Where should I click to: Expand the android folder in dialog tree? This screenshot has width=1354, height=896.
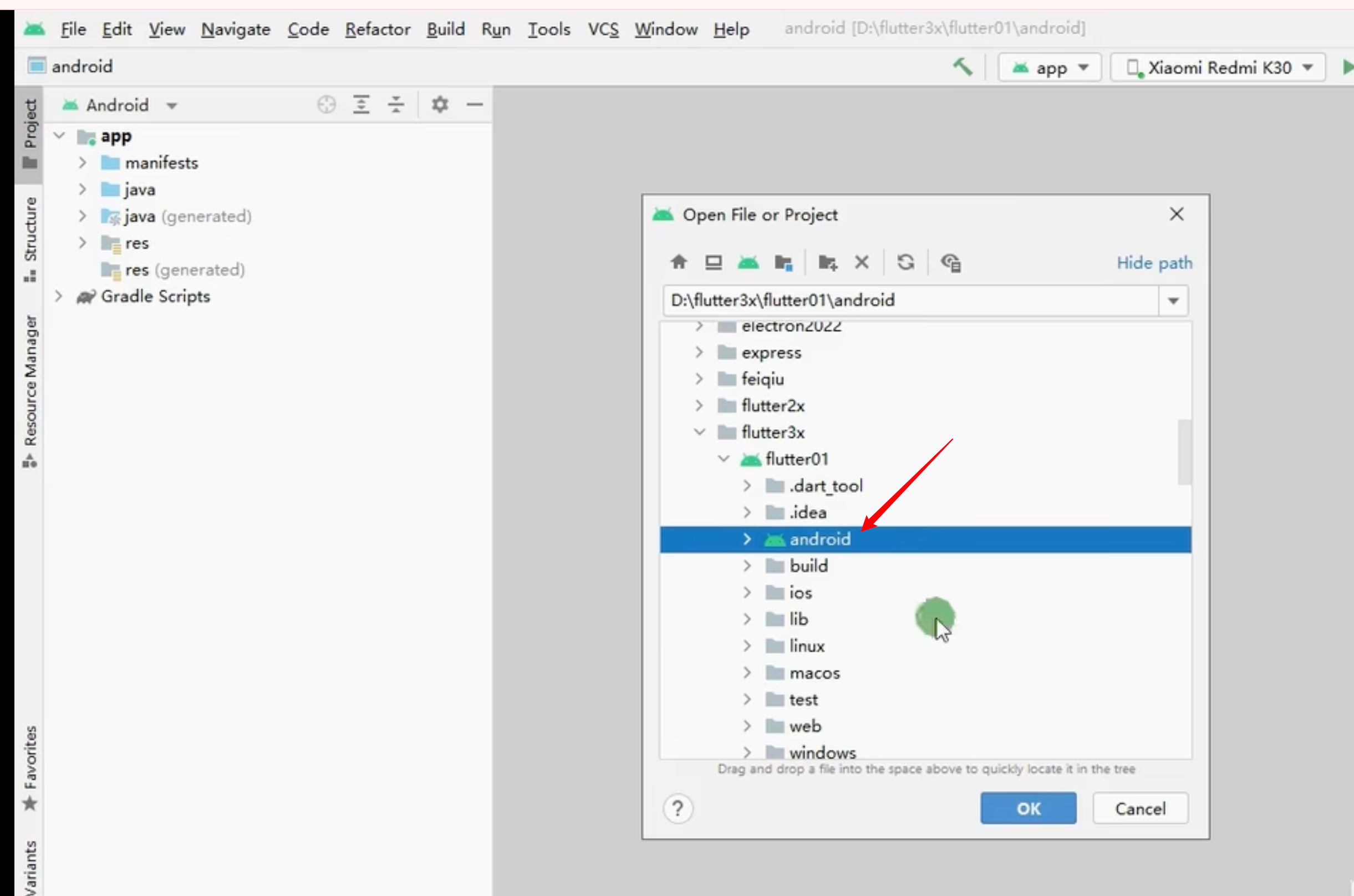point(747,539)
